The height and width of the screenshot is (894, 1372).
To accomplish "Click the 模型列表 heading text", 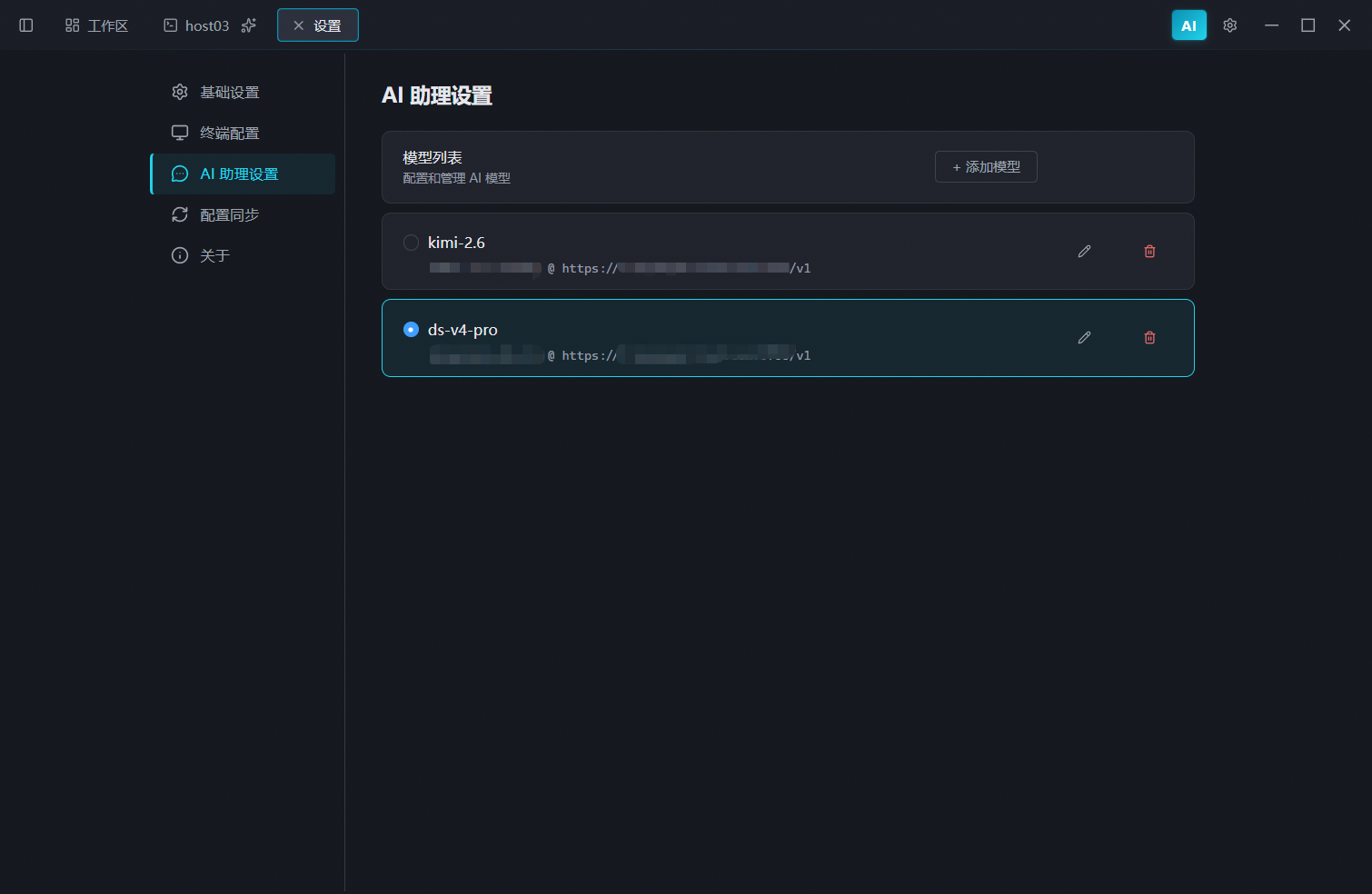I will pyautogui.click(x=432, y=157).
